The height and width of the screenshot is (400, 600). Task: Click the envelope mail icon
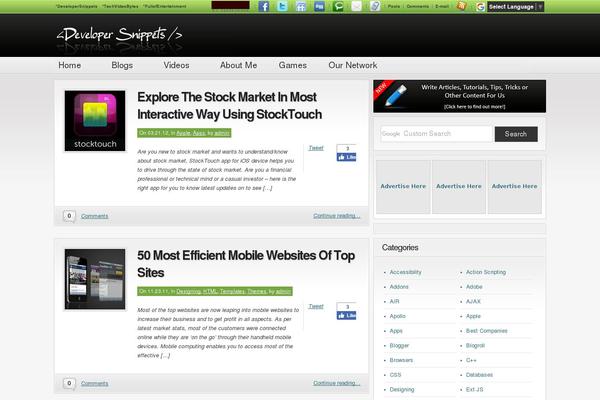click(356, 6)
